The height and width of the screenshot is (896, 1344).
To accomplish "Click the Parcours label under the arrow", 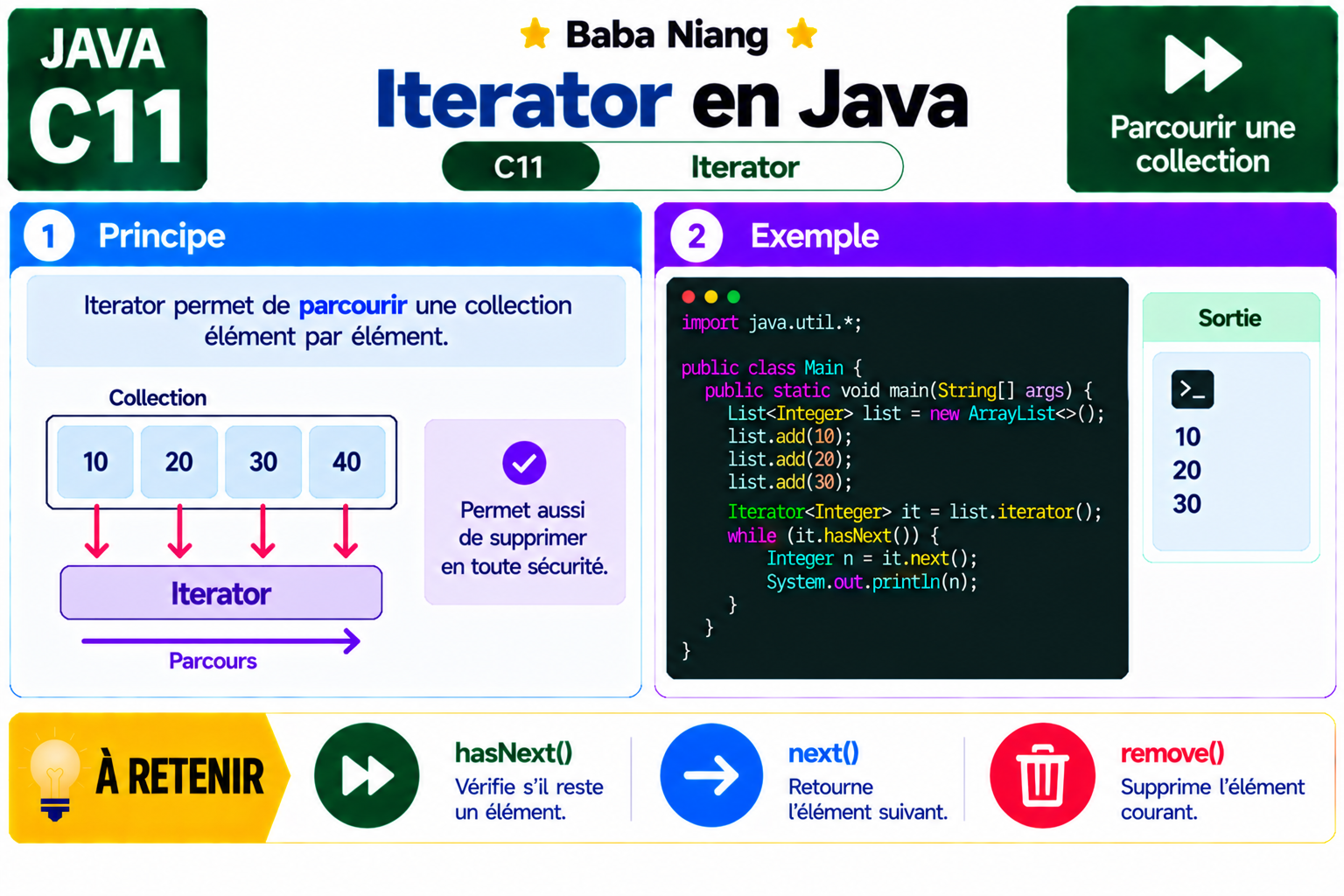I will pos(213,661).
